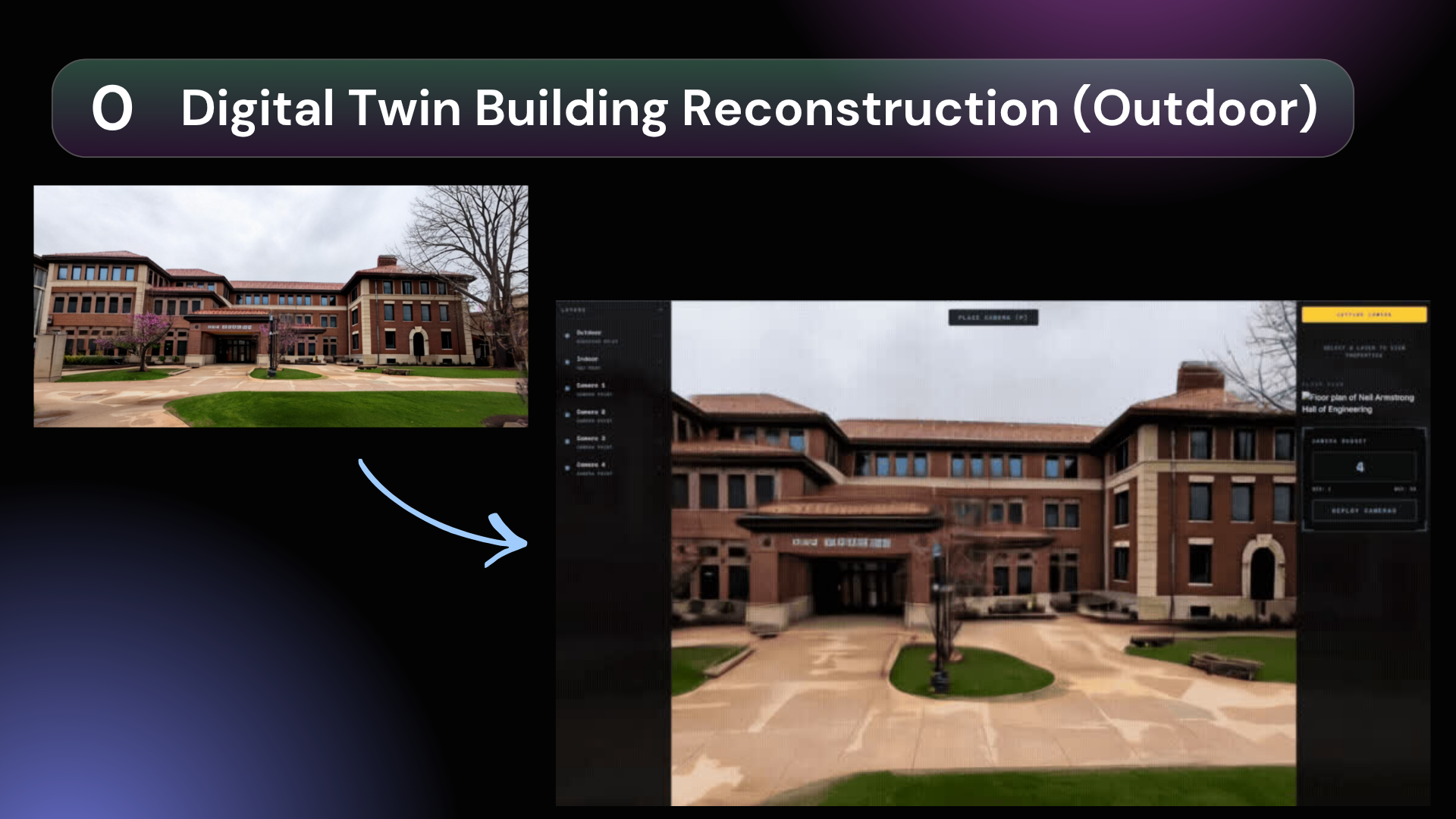The height and width of the screenshot is (819, 1456).
Task: Collapse the Layers panel header control
Action: tap(660, 309)
